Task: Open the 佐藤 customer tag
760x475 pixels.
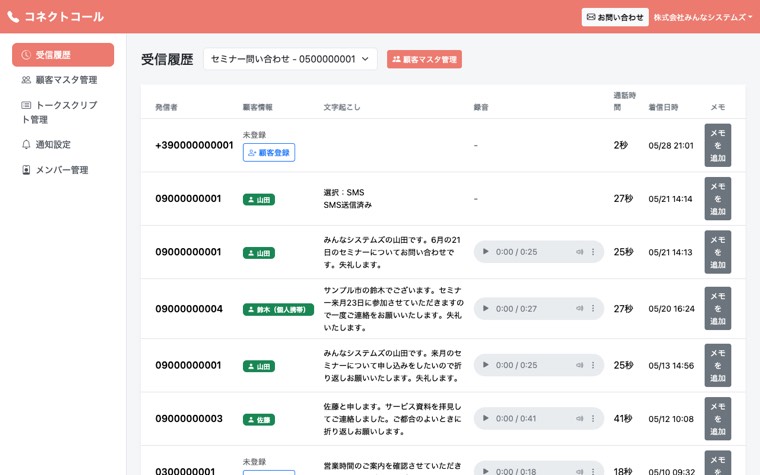Action: click(259, 420)
